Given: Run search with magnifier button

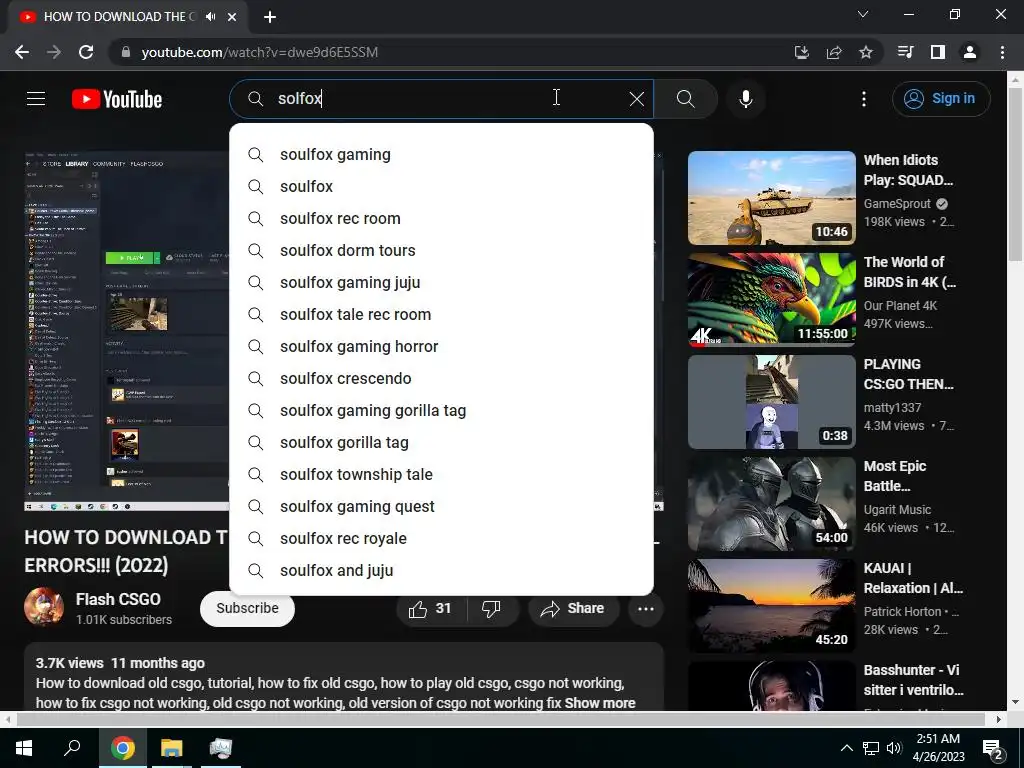Looking at the screenshot, I should [x=686, y=99].
